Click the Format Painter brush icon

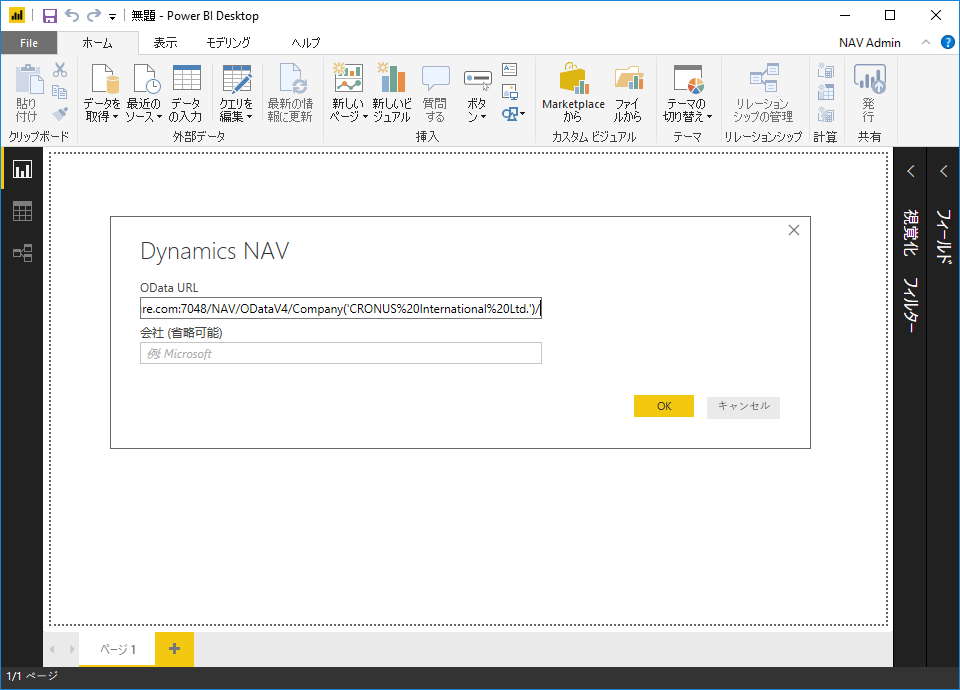pyautogui.click(x=59, y=114)
